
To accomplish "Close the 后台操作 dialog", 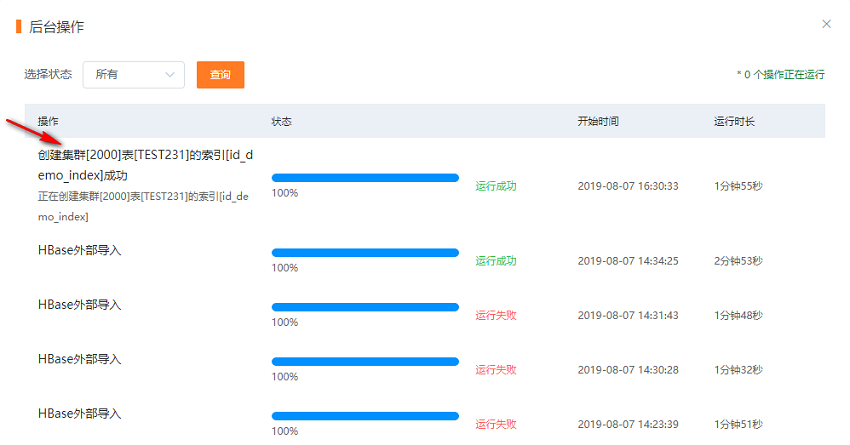I will [826, 24].
